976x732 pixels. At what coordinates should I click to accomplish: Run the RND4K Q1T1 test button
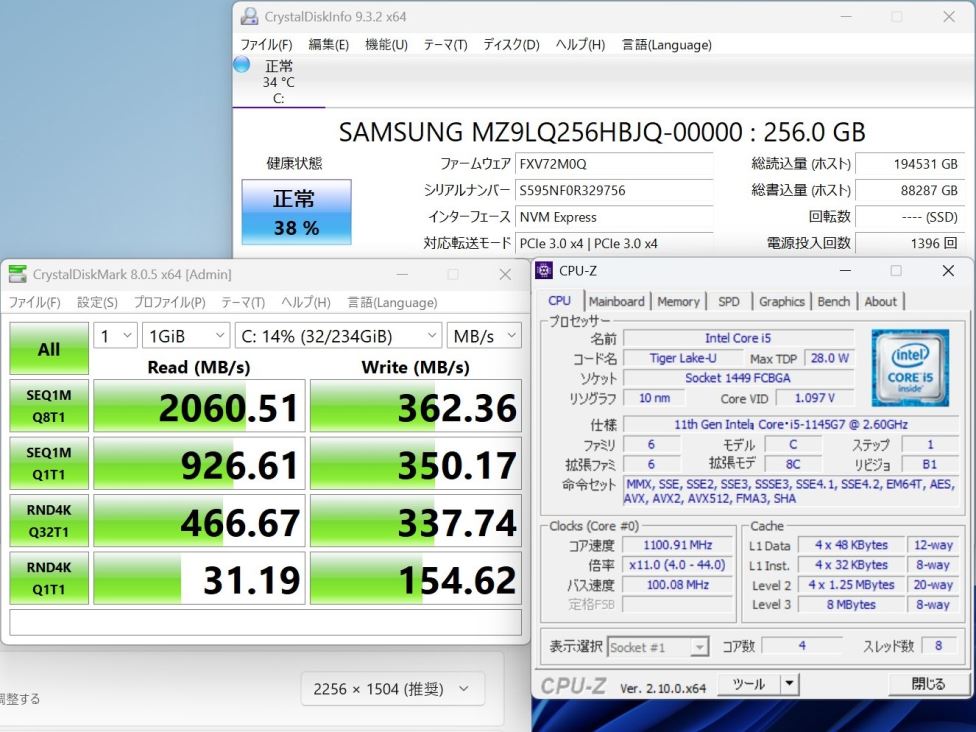click(49, 578)
